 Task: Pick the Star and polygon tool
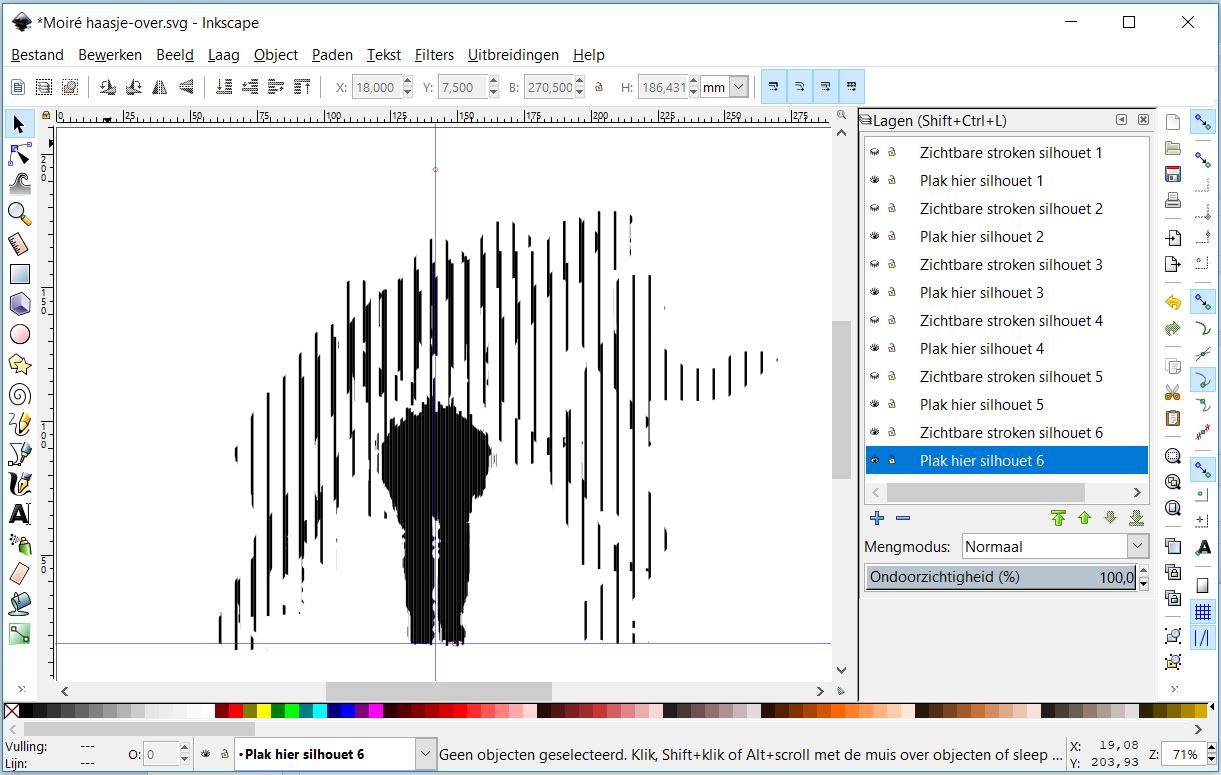tap(19, 364)
